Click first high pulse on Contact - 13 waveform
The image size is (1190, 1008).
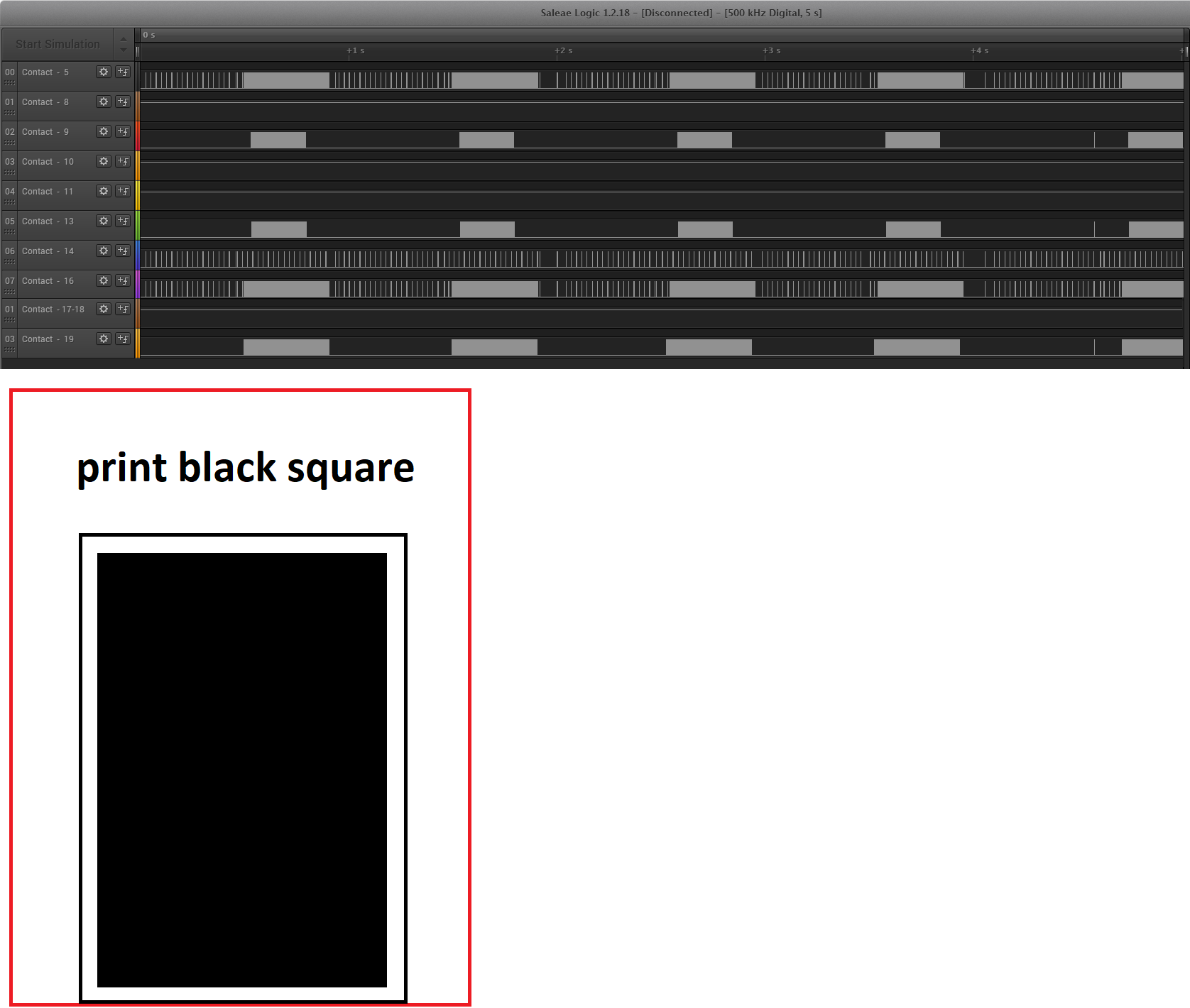click(279, 229)
